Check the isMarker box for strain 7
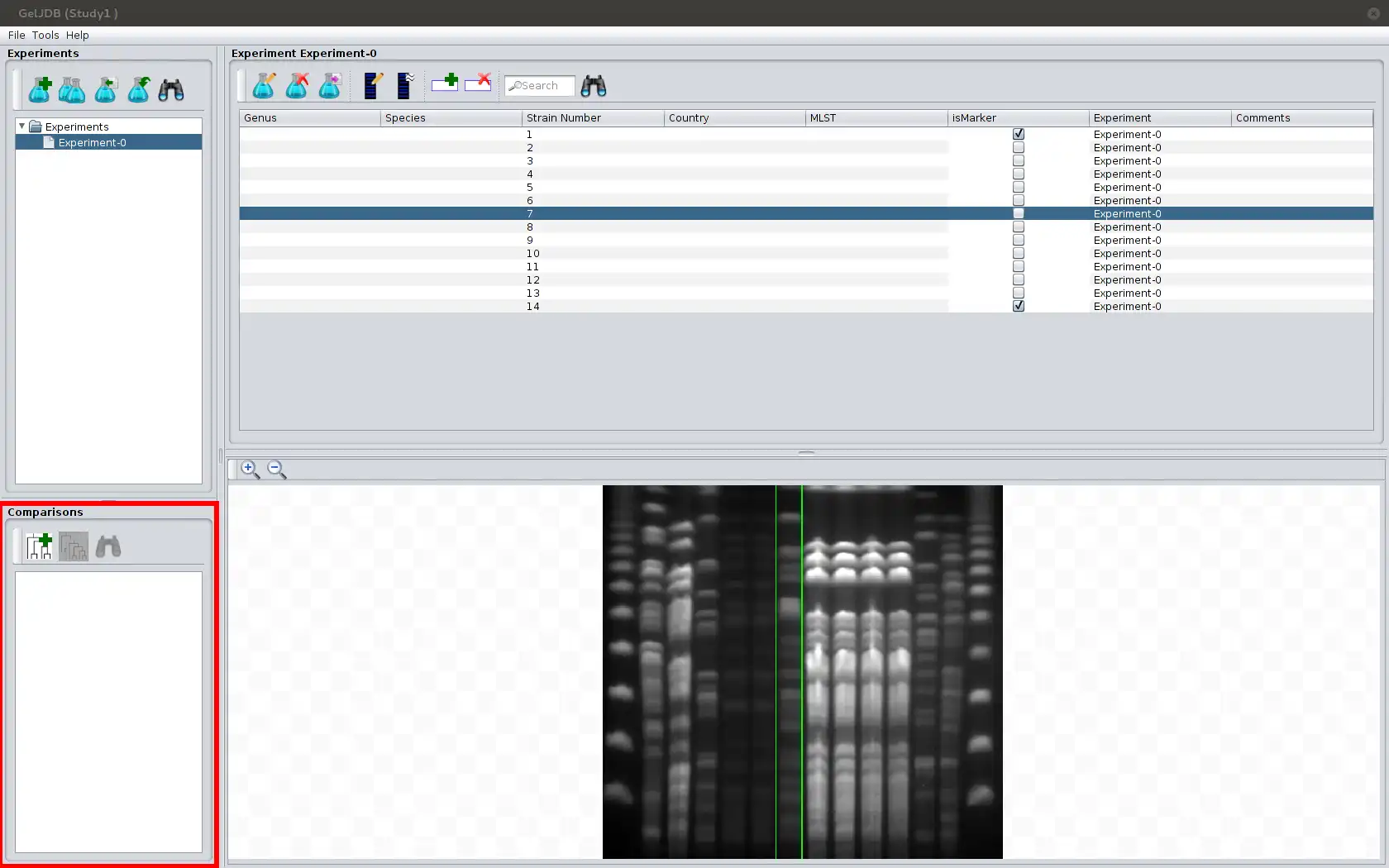1389x868 pixels. pyautogui.click(x=1019, y=213)
